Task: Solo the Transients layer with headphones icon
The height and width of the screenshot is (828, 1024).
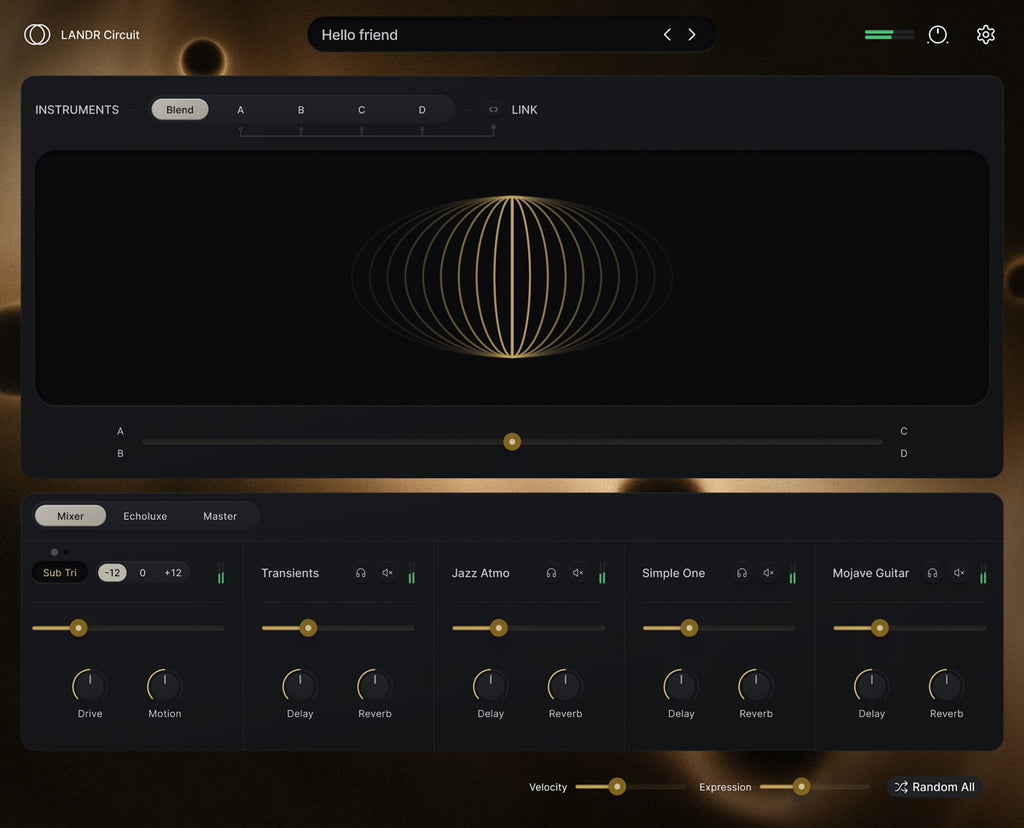Action: coord(360,573)
